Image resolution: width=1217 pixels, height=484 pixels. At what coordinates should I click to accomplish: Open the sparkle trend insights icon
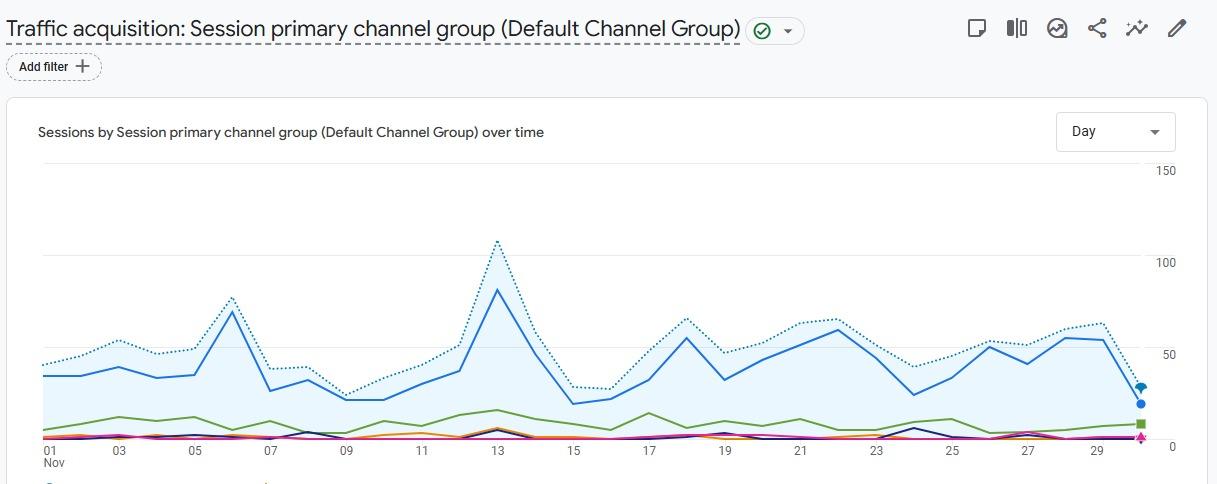pyautogui.click(x=1137, y=29)
